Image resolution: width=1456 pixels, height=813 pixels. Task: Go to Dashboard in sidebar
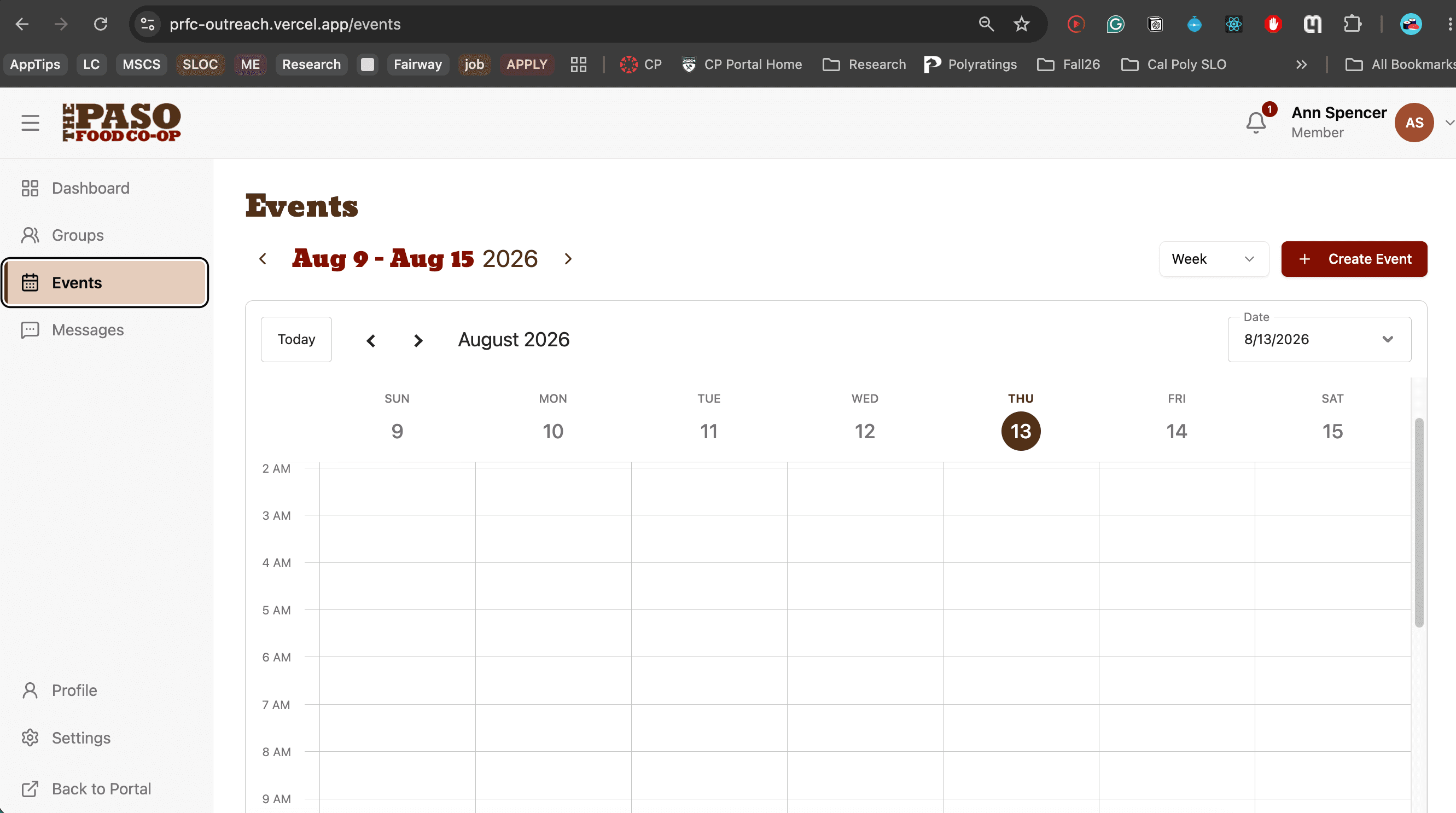[106, 188]
